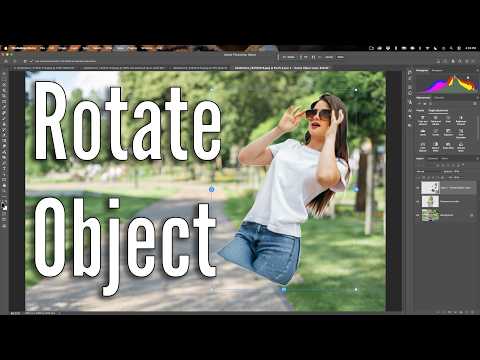Switch to the Navigator panel tab
This screenshot has height=360, width=480.
click(437, 71)
